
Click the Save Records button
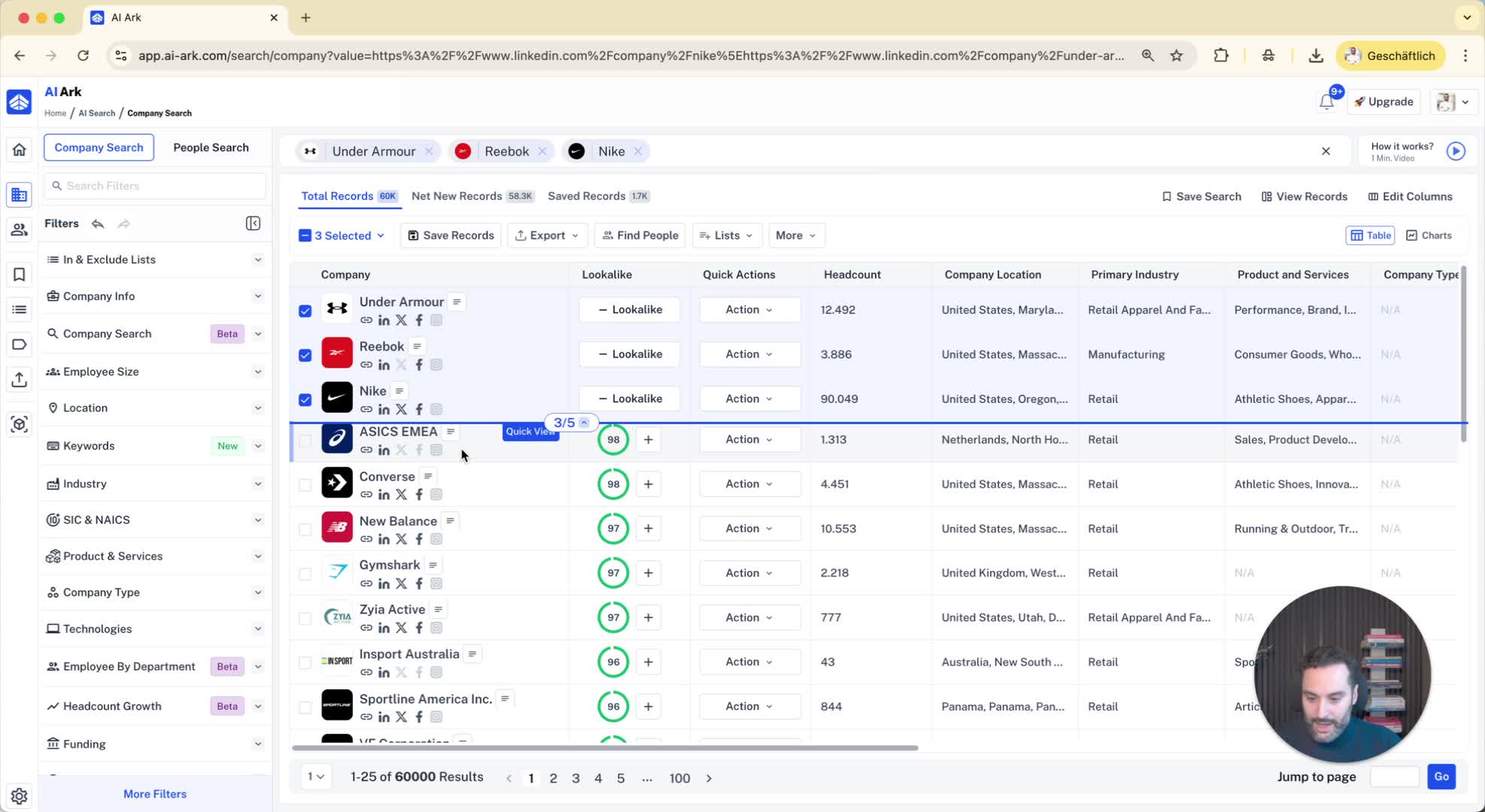451,235
